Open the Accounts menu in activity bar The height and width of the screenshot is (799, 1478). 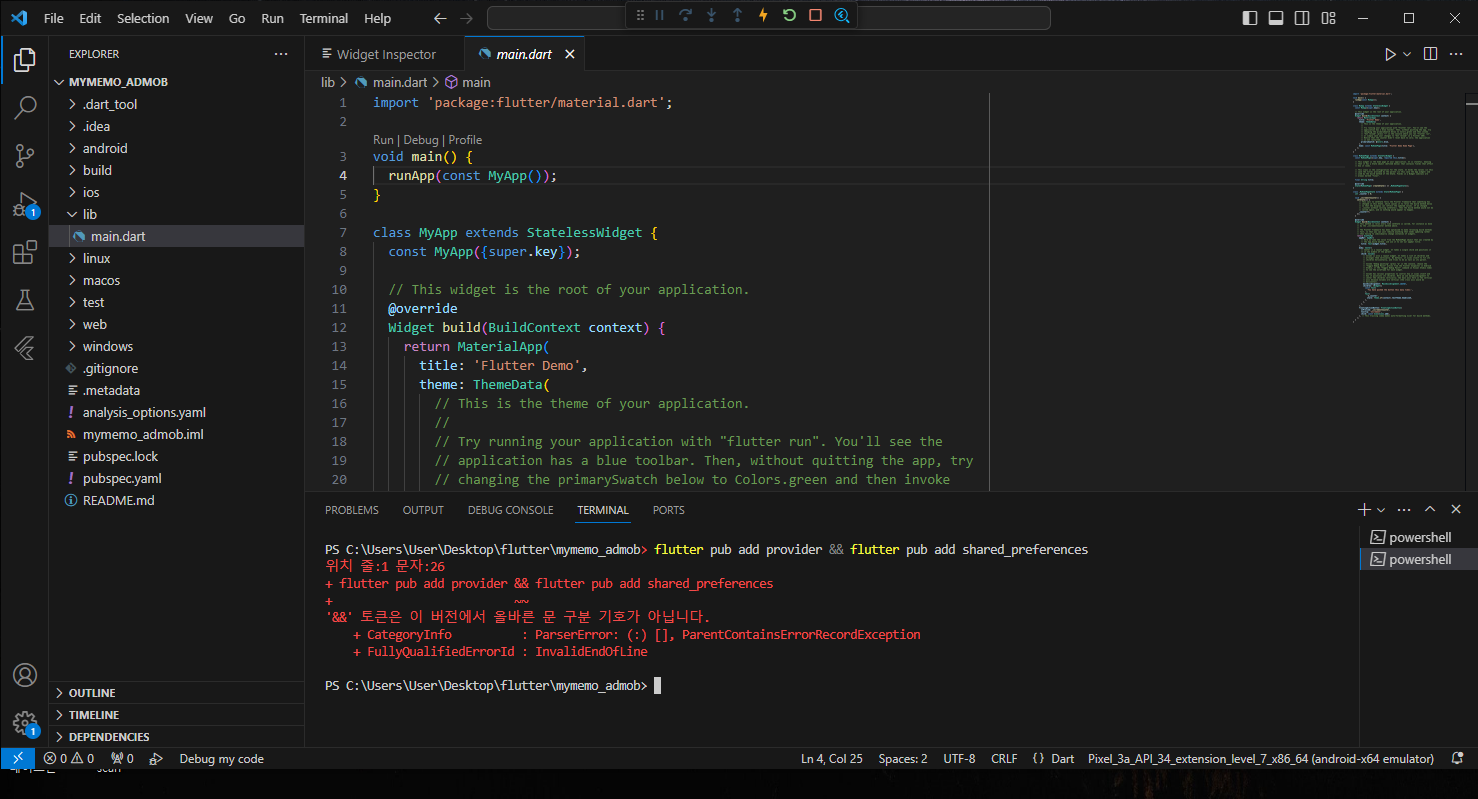25,675
